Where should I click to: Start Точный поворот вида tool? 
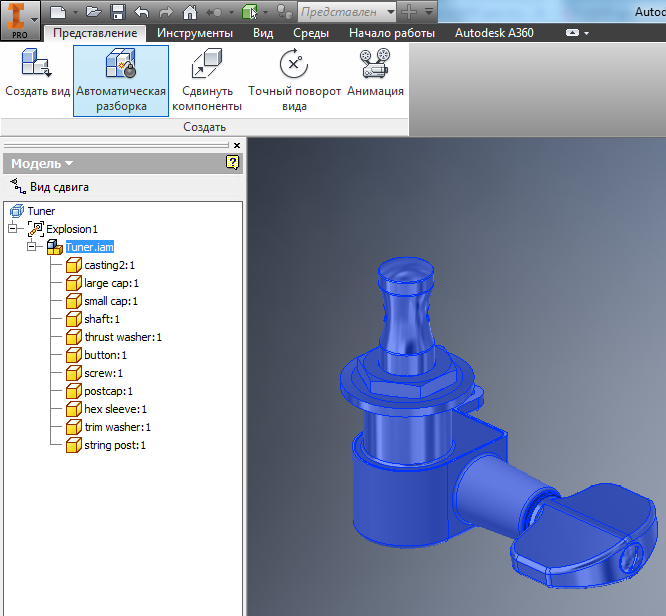point(294,81)
